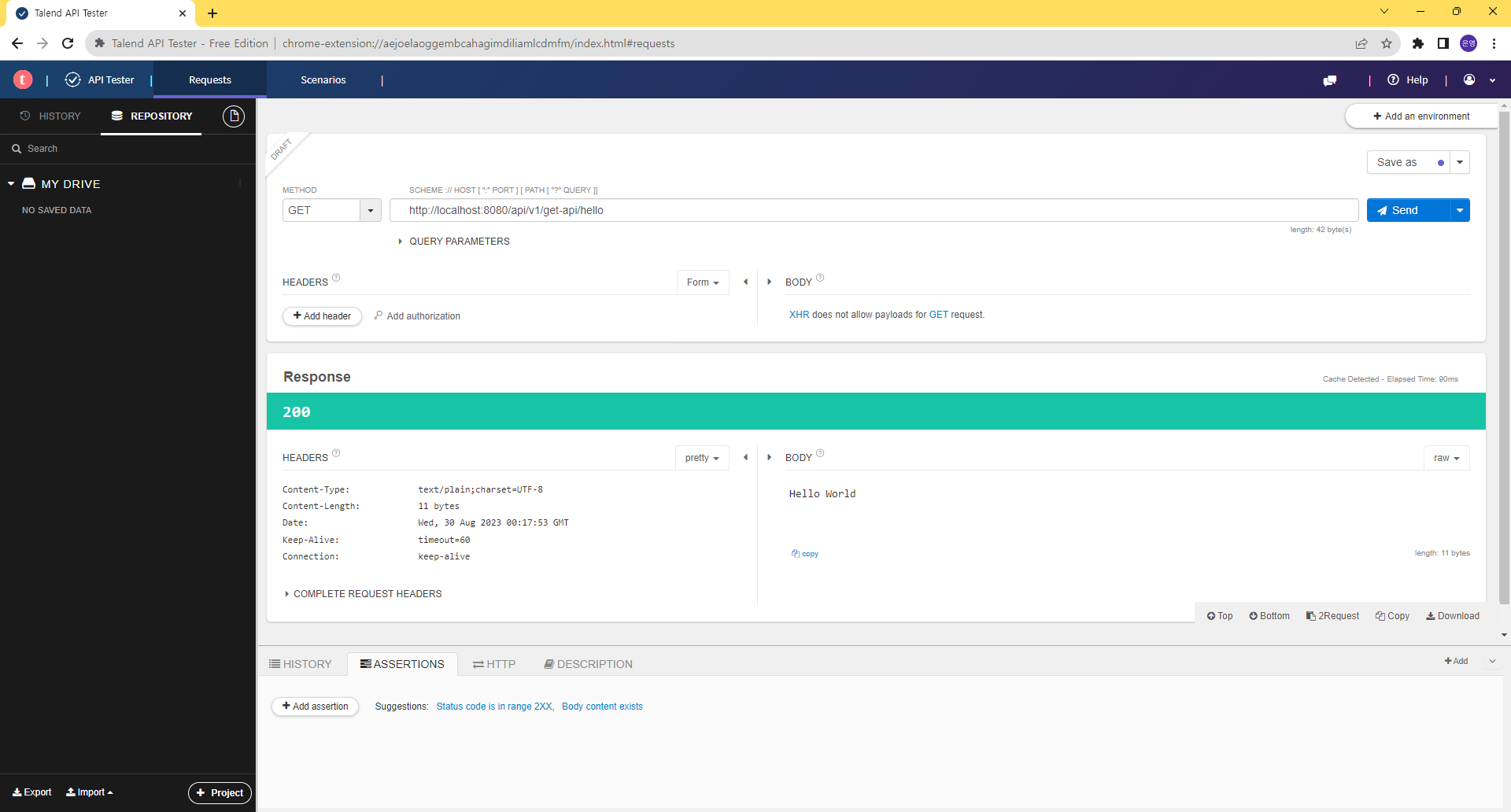Viewport: 1511px width, 812px height.
Task: Create a new Project
Action: (x=220, y=792)
